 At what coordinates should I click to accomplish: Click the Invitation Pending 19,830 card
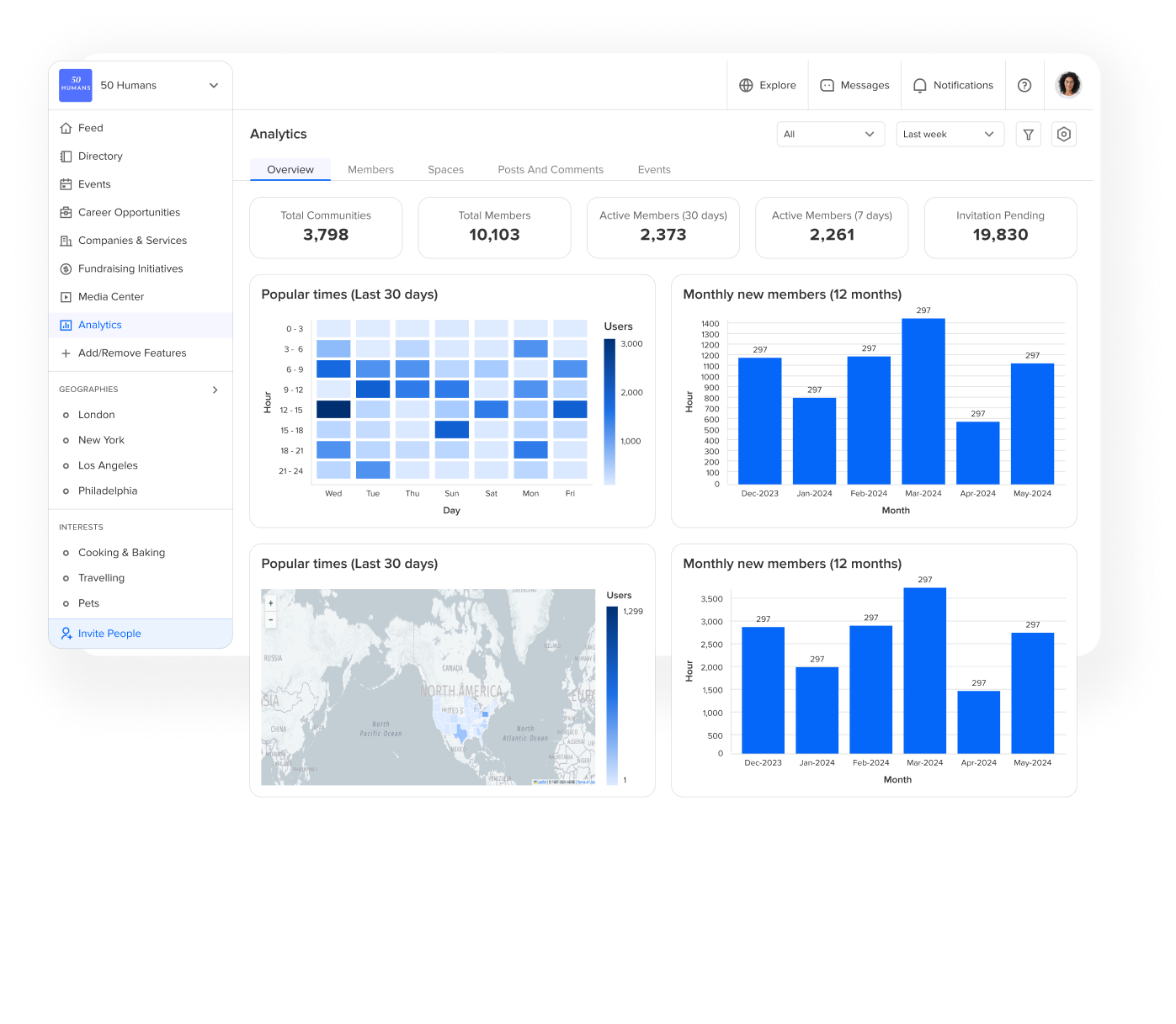1000,228
